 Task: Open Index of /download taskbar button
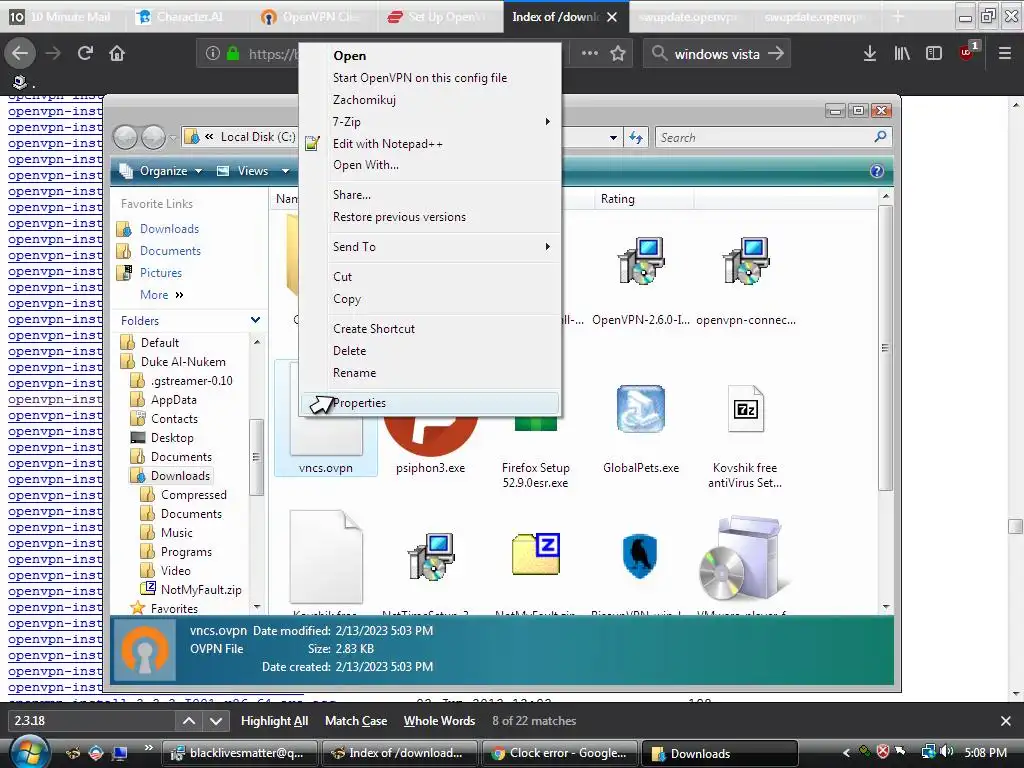(399, 753)
